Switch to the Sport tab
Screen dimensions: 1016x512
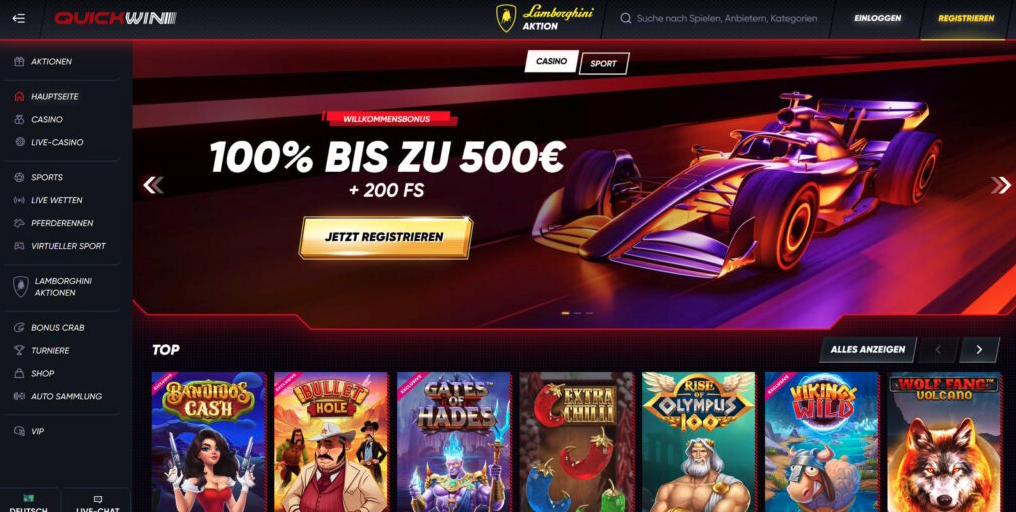click(604, 64)
